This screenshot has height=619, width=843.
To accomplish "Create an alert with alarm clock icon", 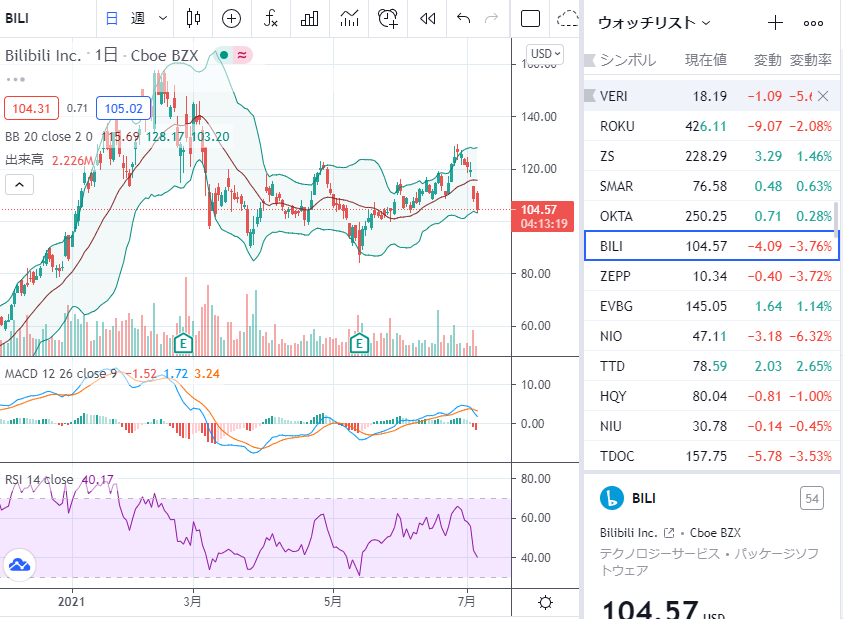I will click(x=388, y=19).
